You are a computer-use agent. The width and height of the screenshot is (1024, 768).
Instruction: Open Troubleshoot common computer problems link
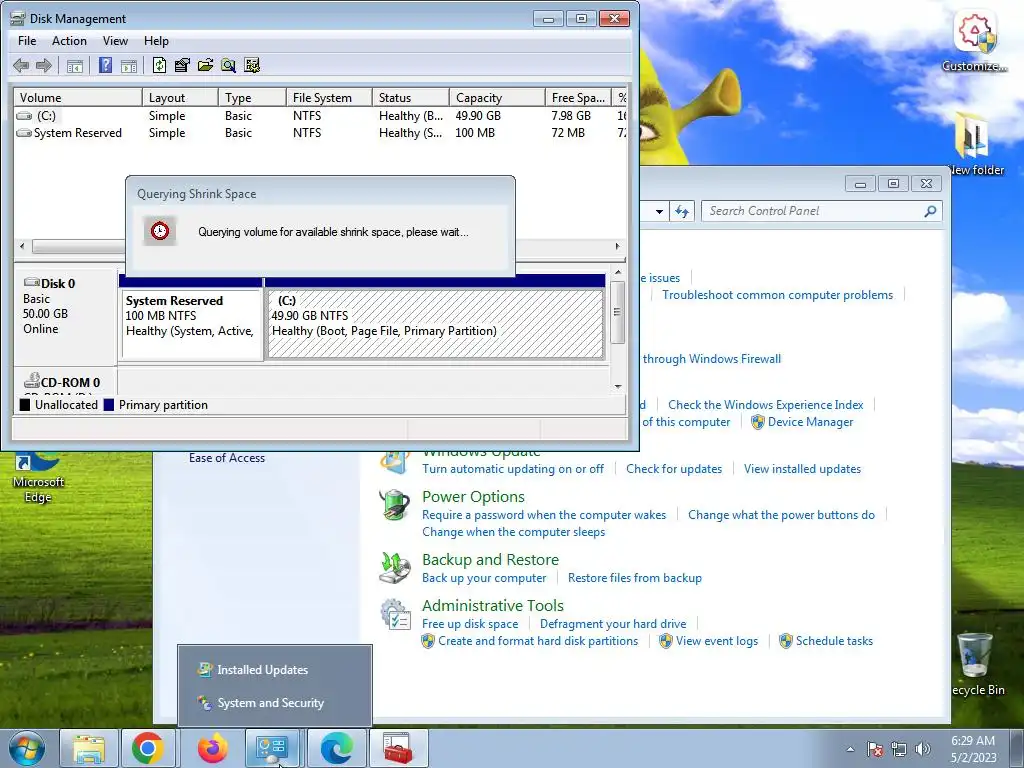[777, 295]
